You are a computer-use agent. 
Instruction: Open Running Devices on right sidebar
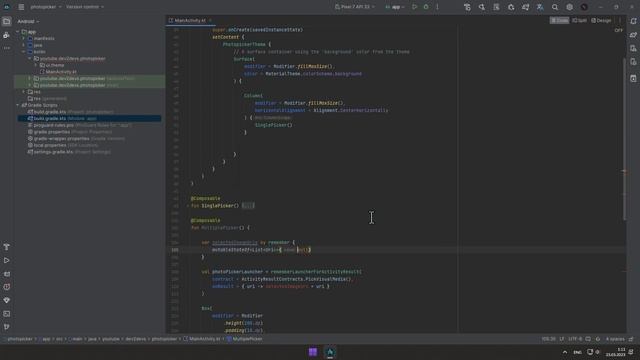(x=633, y=62)
